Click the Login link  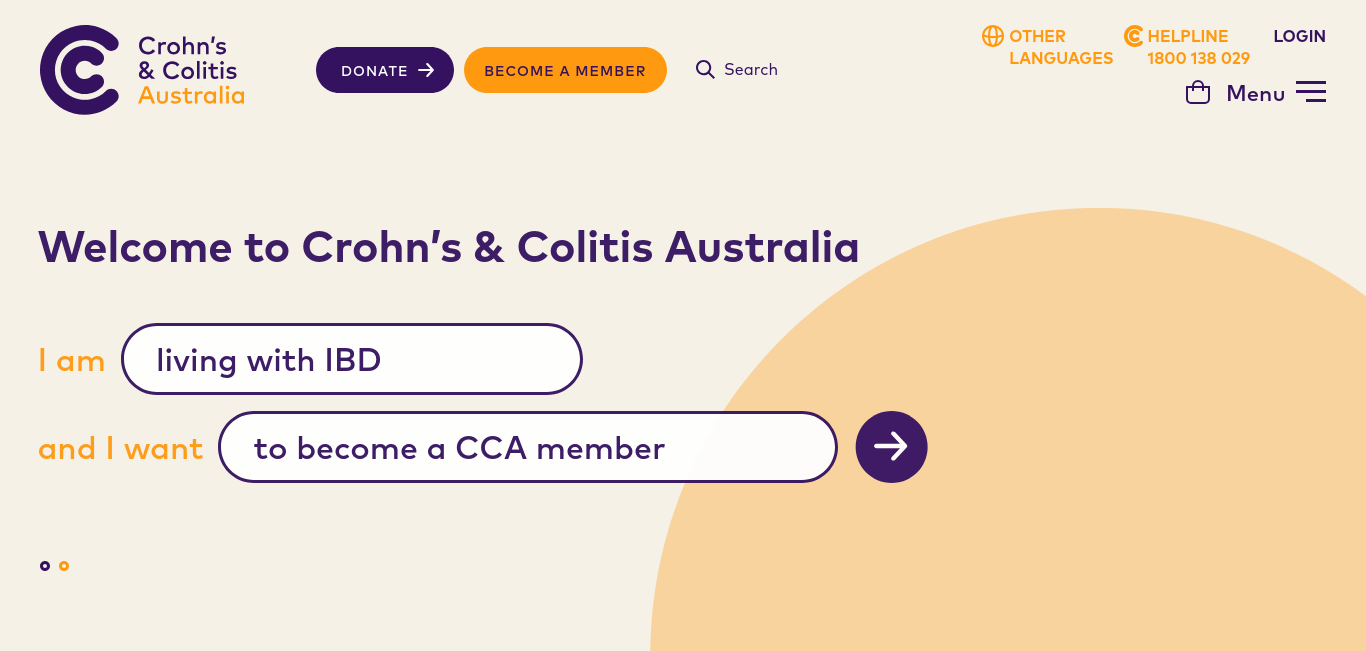pos(1299,36)
